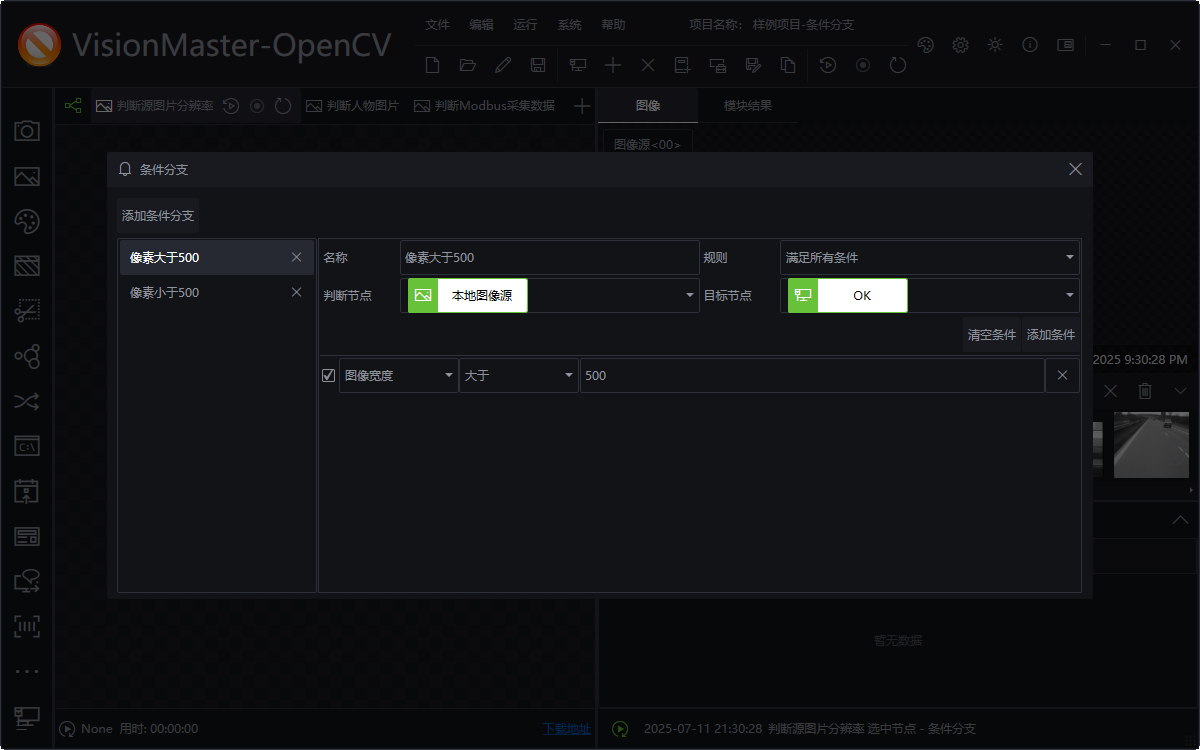This screenshot has height=750, width=1200.
Task: Open the camera image acquisition tool
Action: (x=27, y=130)
